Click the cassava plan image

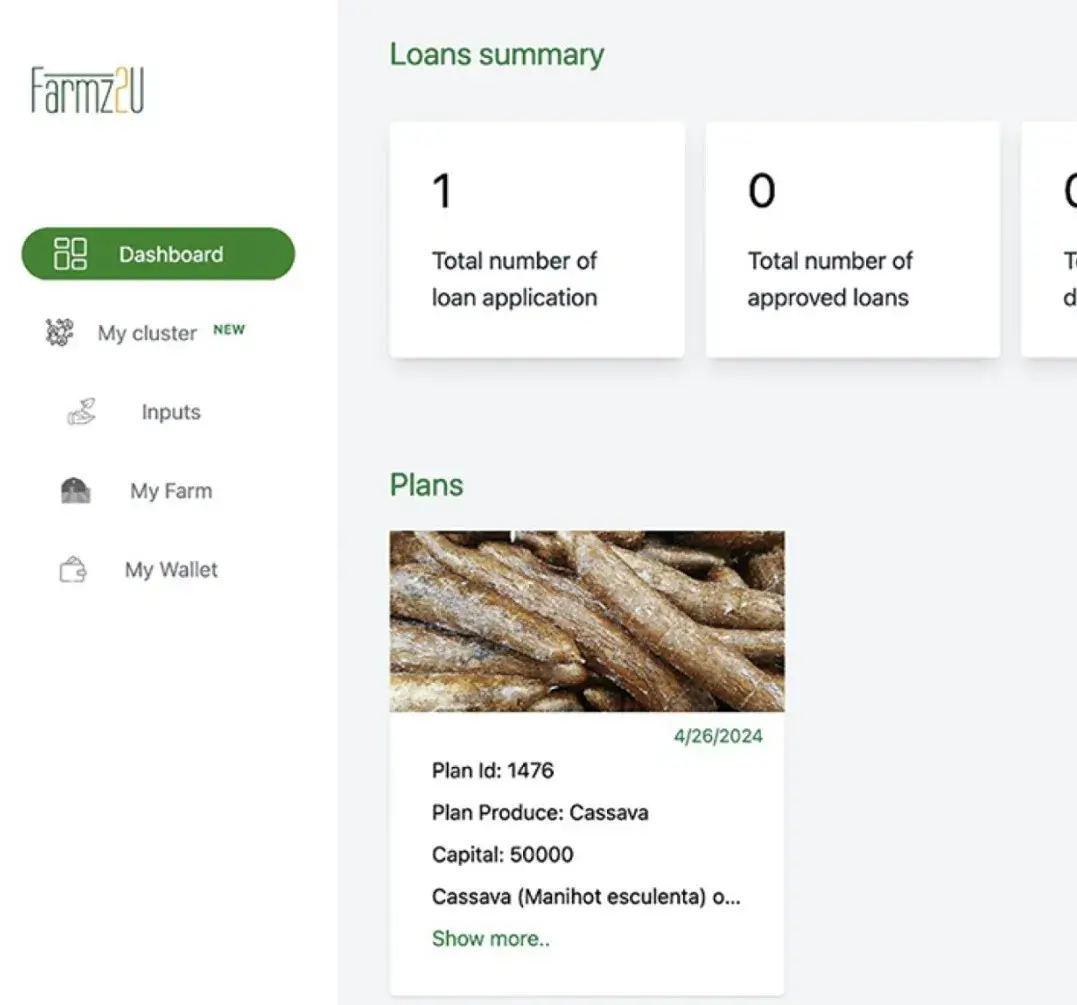[x=586, y=620]
